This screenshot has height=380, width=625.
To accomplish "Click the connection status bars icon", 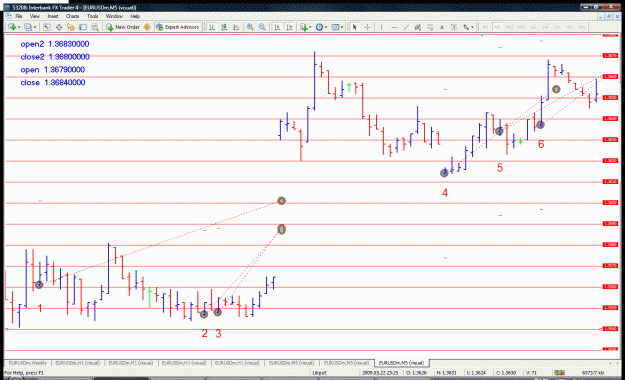I will click(560, 373).
